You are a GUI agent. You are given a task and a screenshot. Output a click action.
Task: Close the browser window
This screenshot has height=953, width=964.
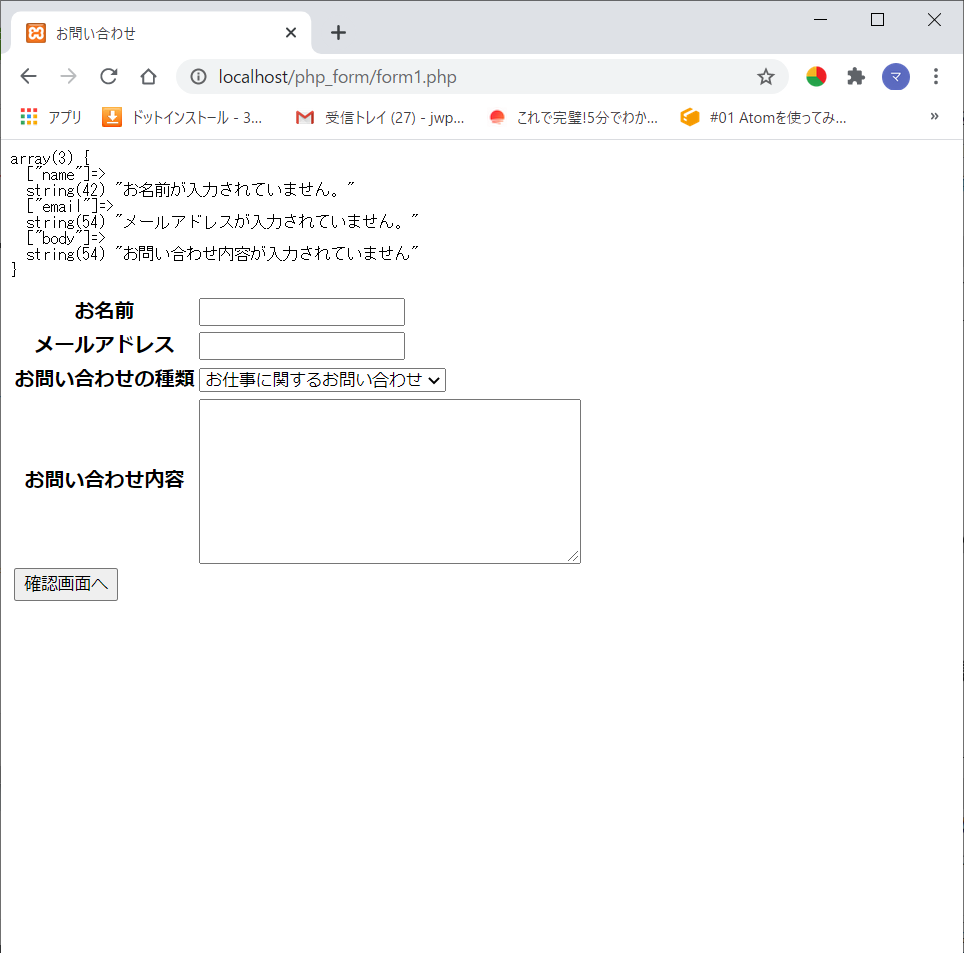tap(934, 20)
